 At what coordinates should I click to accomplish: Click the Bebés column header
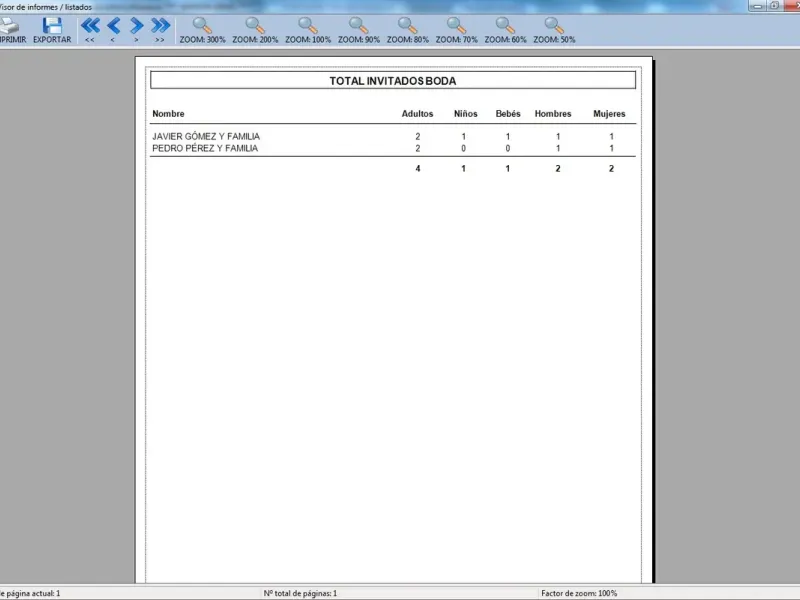point(508,114)
